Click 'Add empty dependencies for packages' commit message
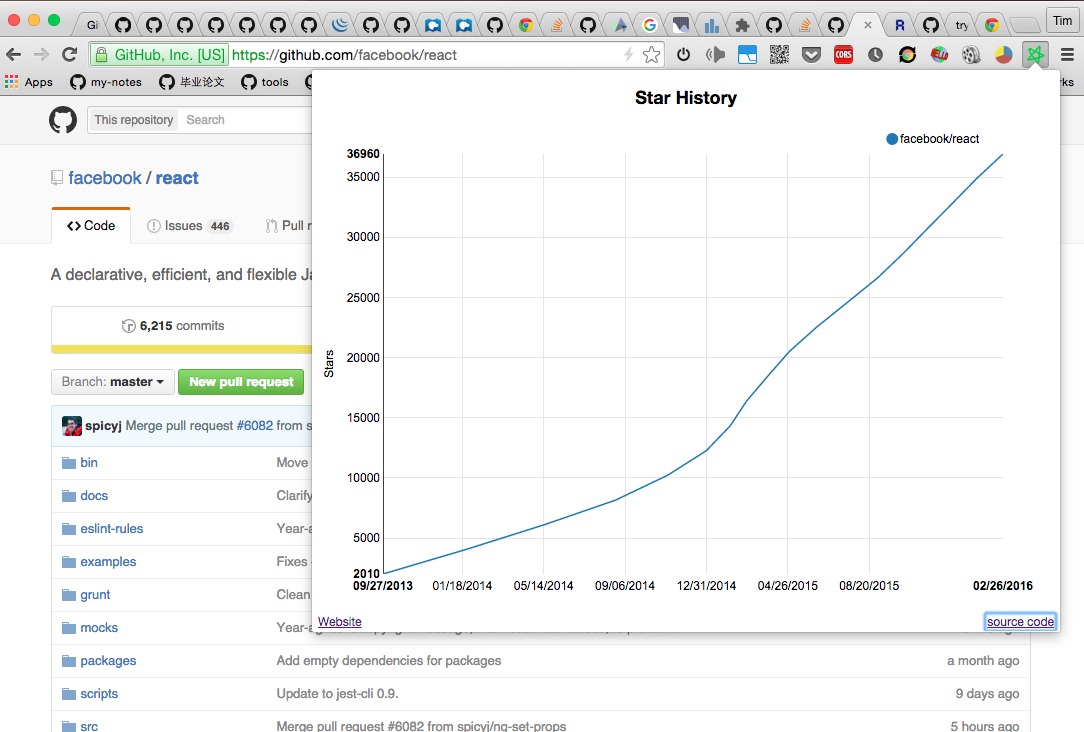This screenshot has width=1084, height=732. point(389,661)
